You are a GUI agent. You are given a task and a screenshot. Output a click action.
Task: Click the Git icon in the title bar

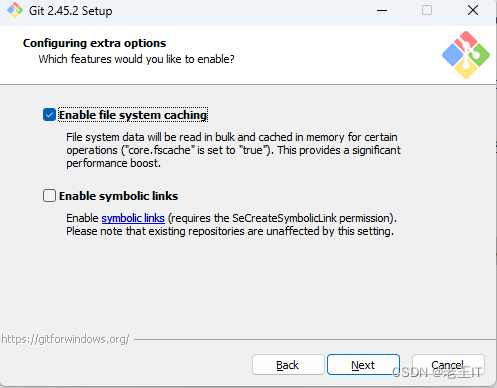click(15, 10)
